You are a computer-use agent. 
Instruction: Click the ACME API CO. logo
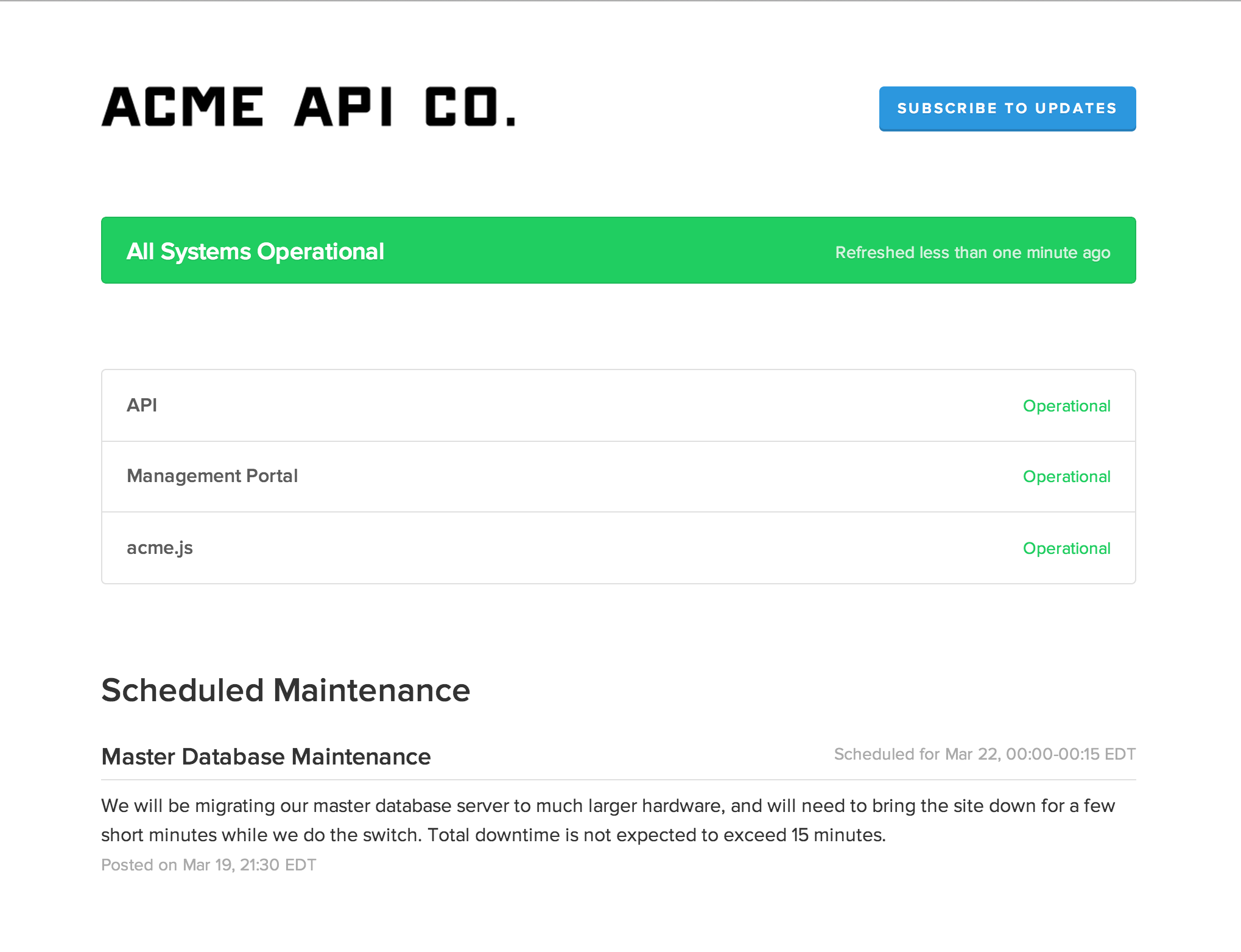point(308,107)
